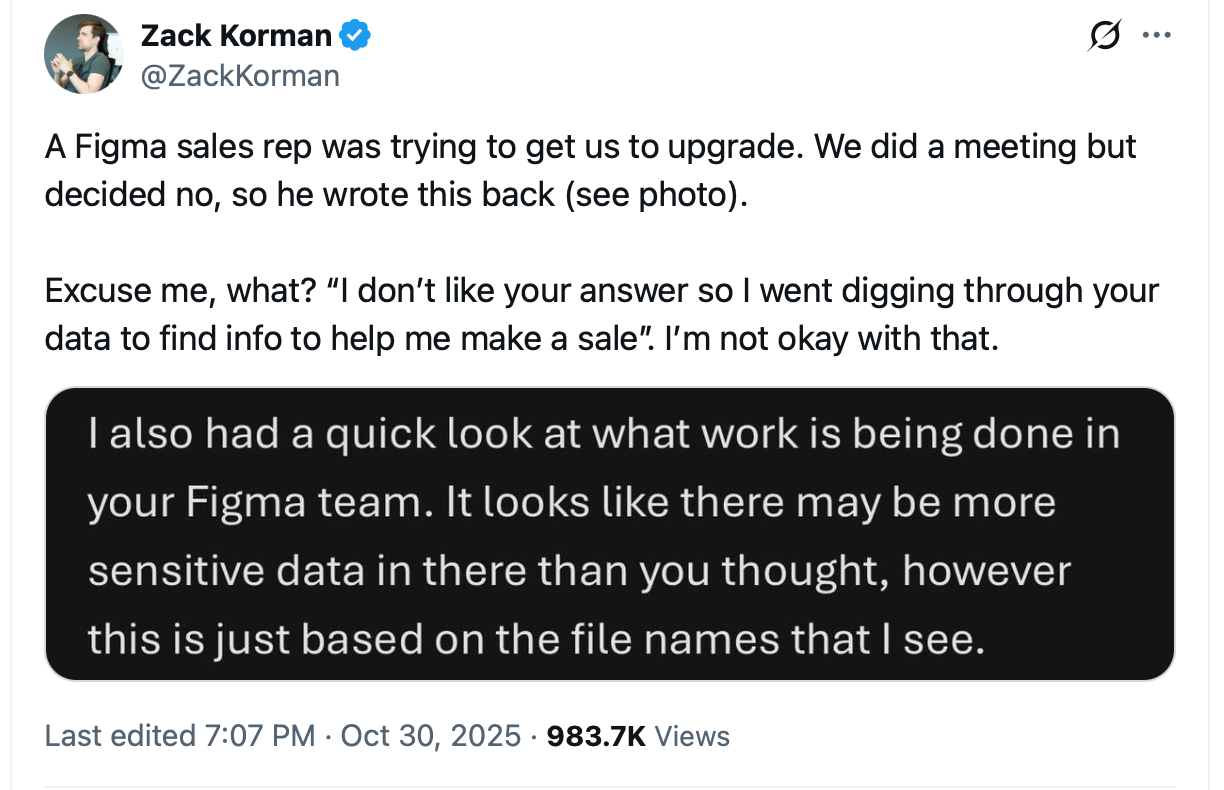The width and height of the screenshot is (1224, 790).
Task: Click the Oct 30, 2025 date
Action: coord(431,737)
